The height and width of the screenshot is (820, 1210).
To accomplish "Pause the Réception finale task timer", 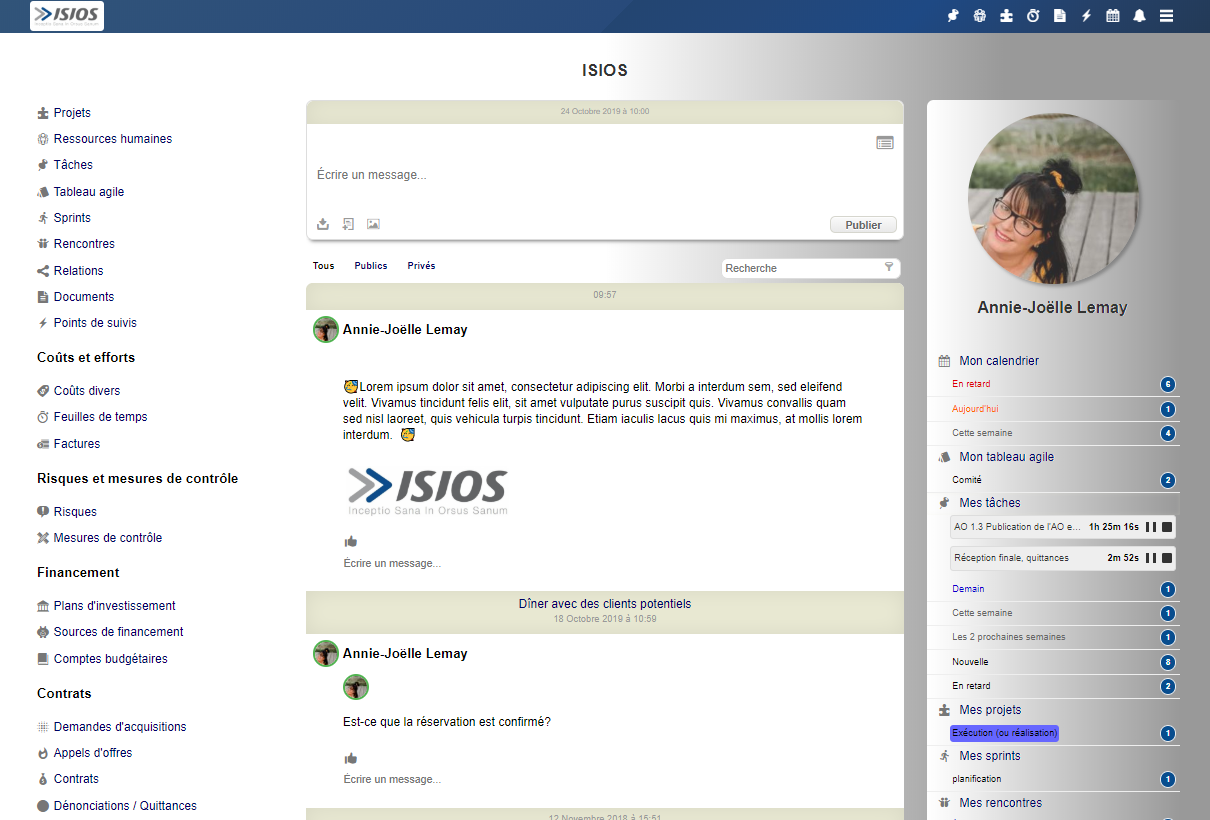I will click(1151, 558).
